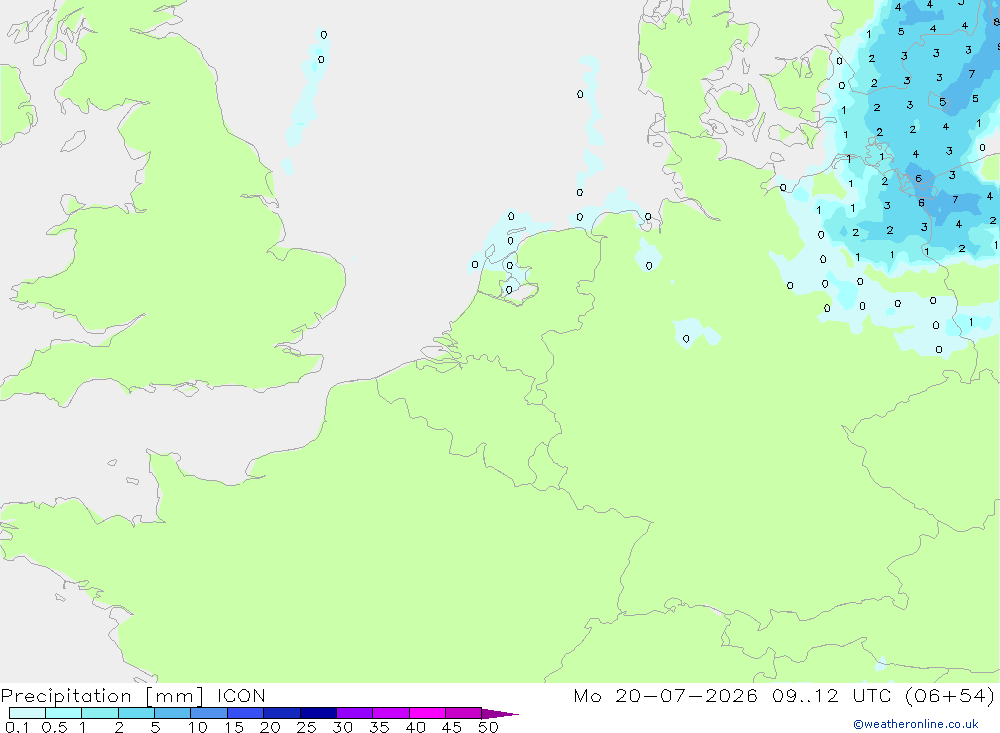The height and width of the screenshot is (733, 1000).
Task: Click the lightest 0.1–0.5 mm legend swatch
Action: (x=27, y=713)
